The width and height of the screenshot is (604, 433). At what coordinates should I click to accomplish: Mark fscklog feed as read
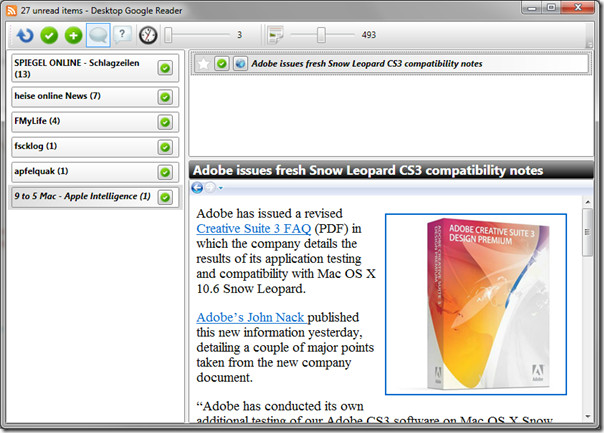(x=165, y=147)
